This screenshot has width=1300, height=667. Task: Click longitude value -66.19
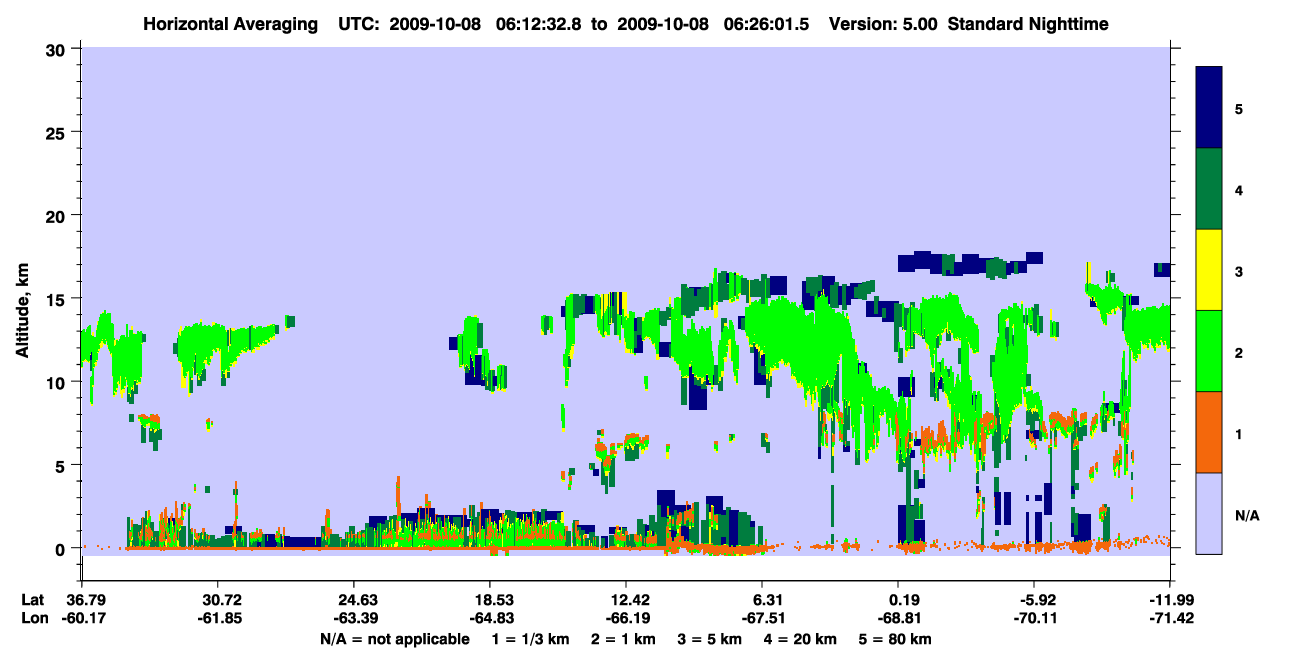pyautogui.click(x=626, y=618)
